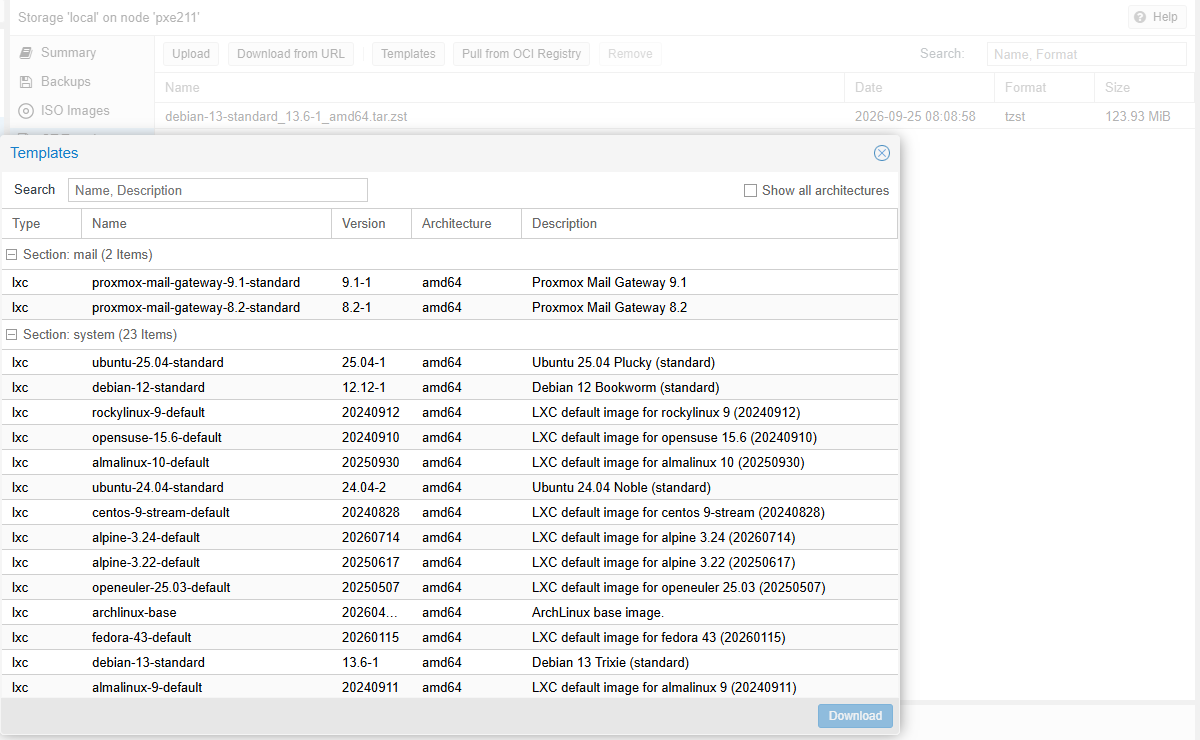Select rockylinux-9-default template row
The image size is (1200, 740).
click(x=450, y=413)
